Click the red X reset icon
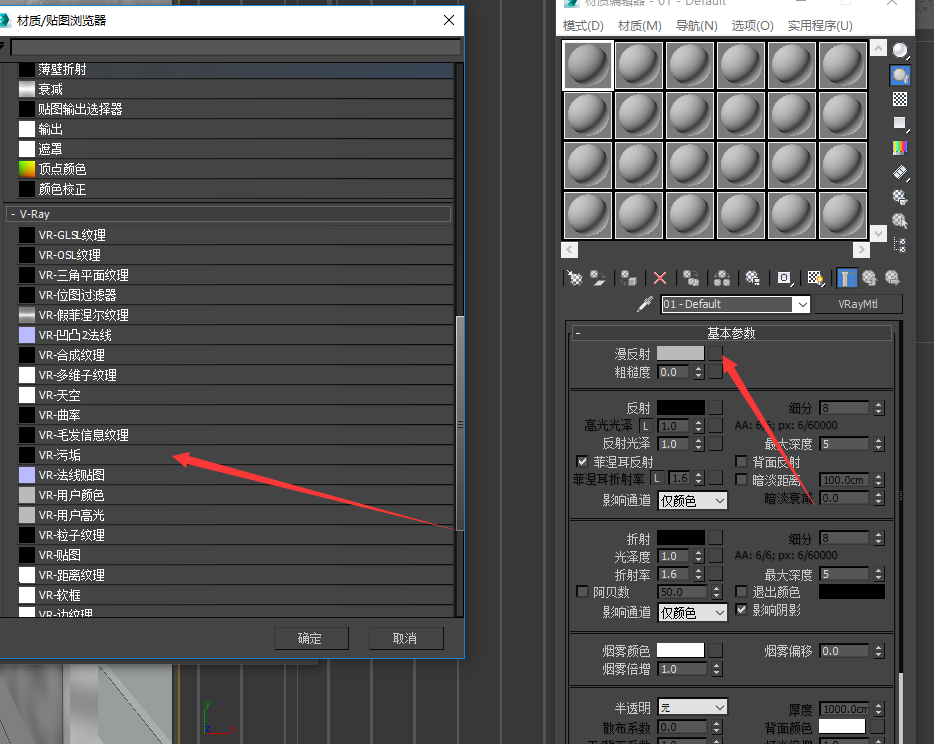Image resolution: width=934 pixels, height=744 pixels. (660, 278)
